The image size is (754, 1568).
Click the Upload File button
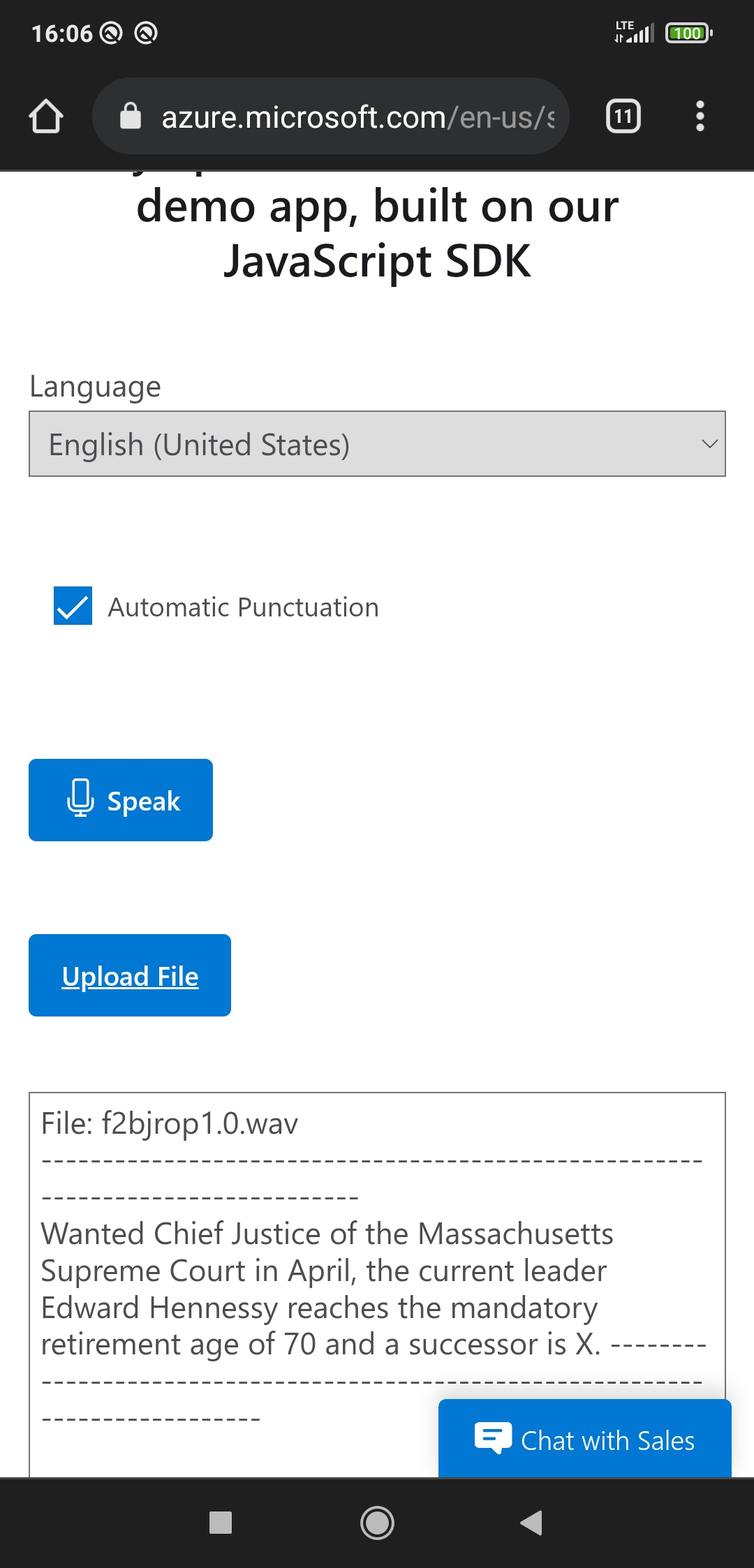click(129, 975)
